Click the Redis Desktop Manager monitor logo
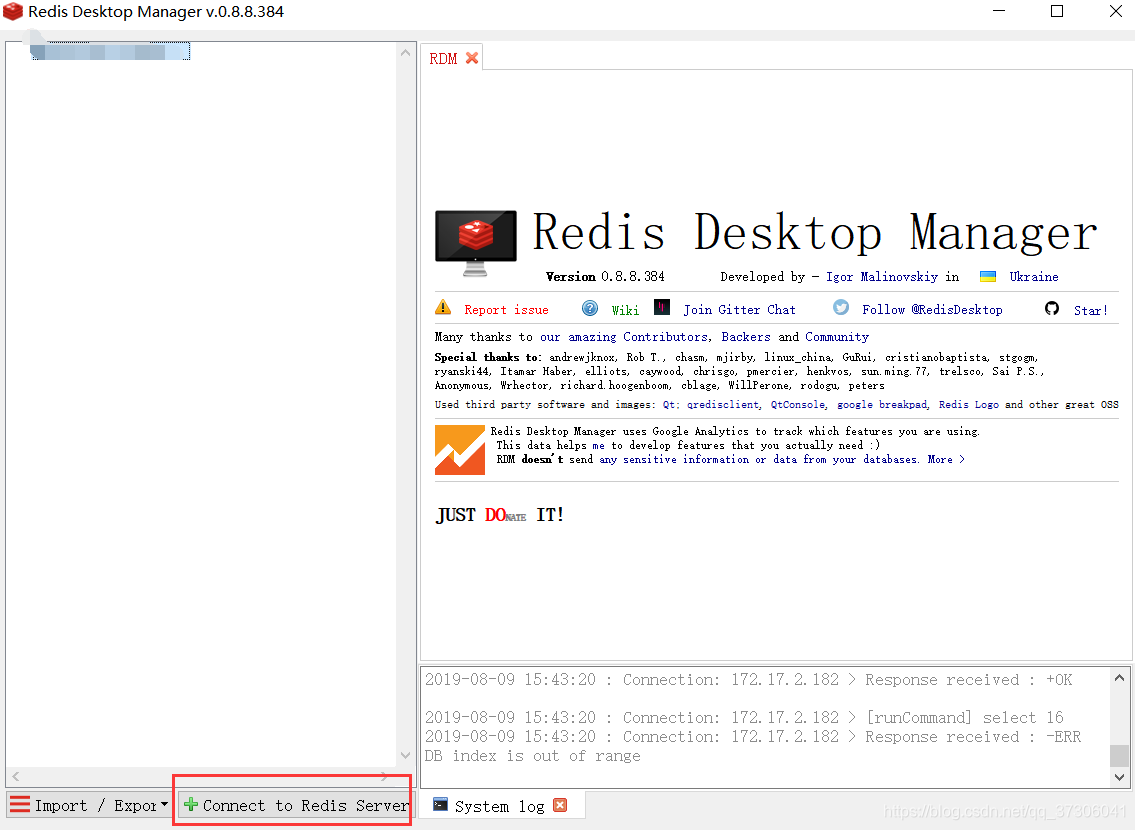The height and width of the screenshot is (830, 1135). (476, 242)
